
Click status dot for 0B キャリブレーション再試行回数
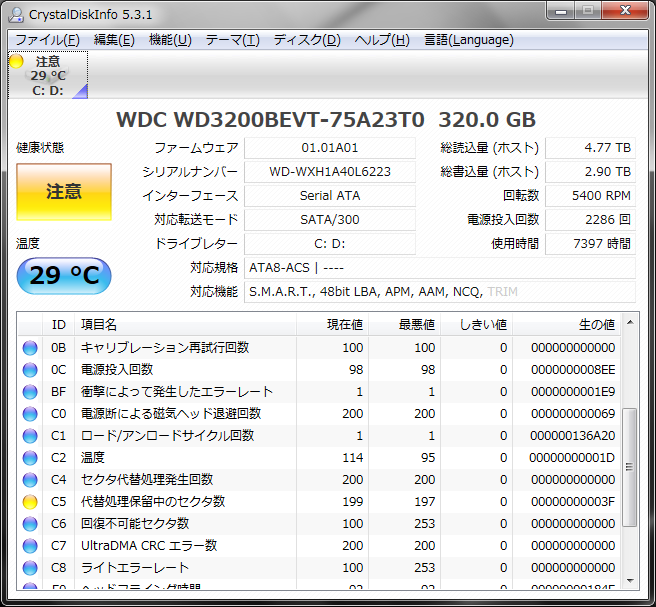pyautogui.click(x=30, y=348)
